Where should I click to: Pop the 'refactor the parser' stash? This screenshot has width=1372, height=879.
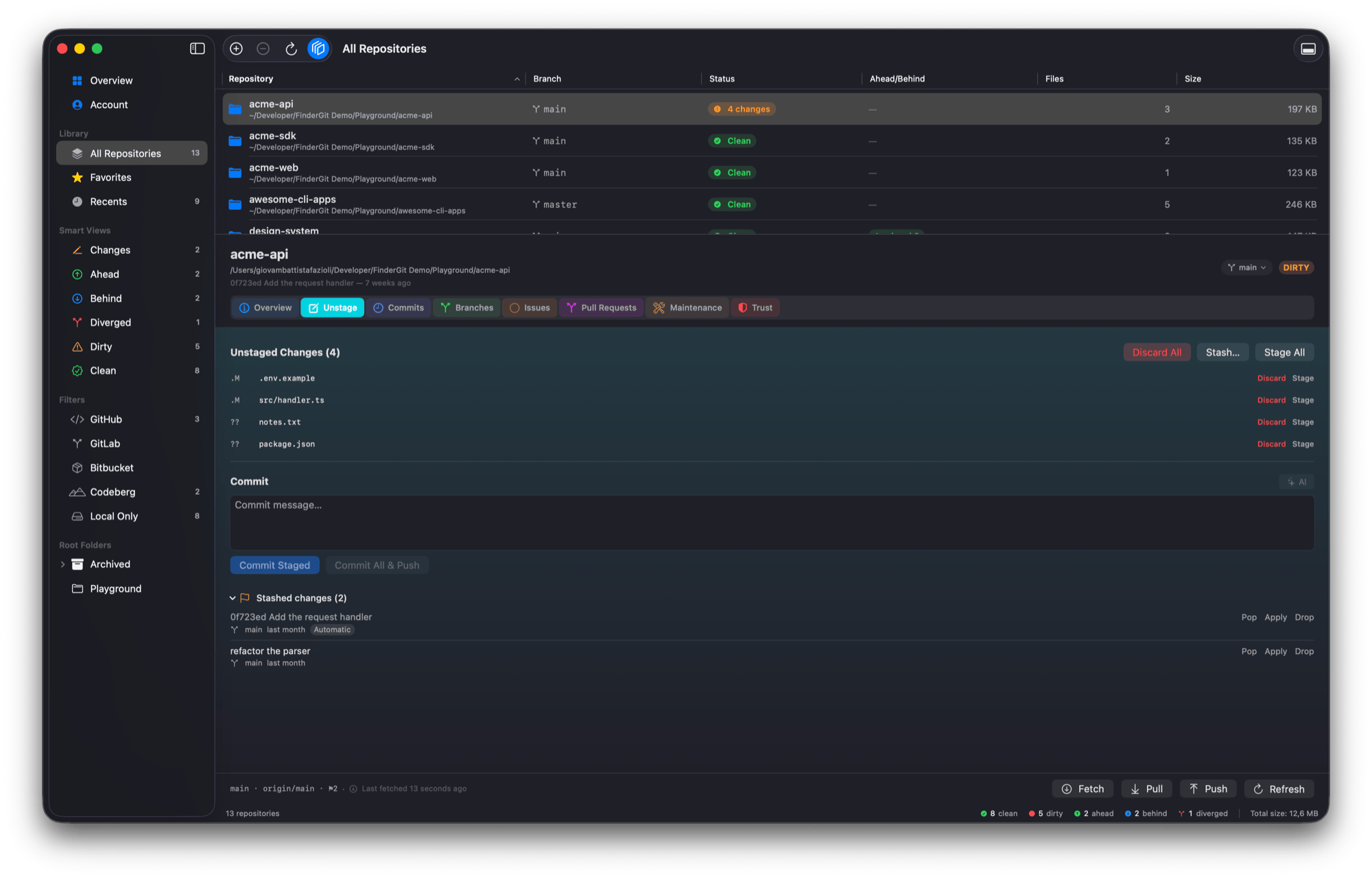pos(1249,651)
